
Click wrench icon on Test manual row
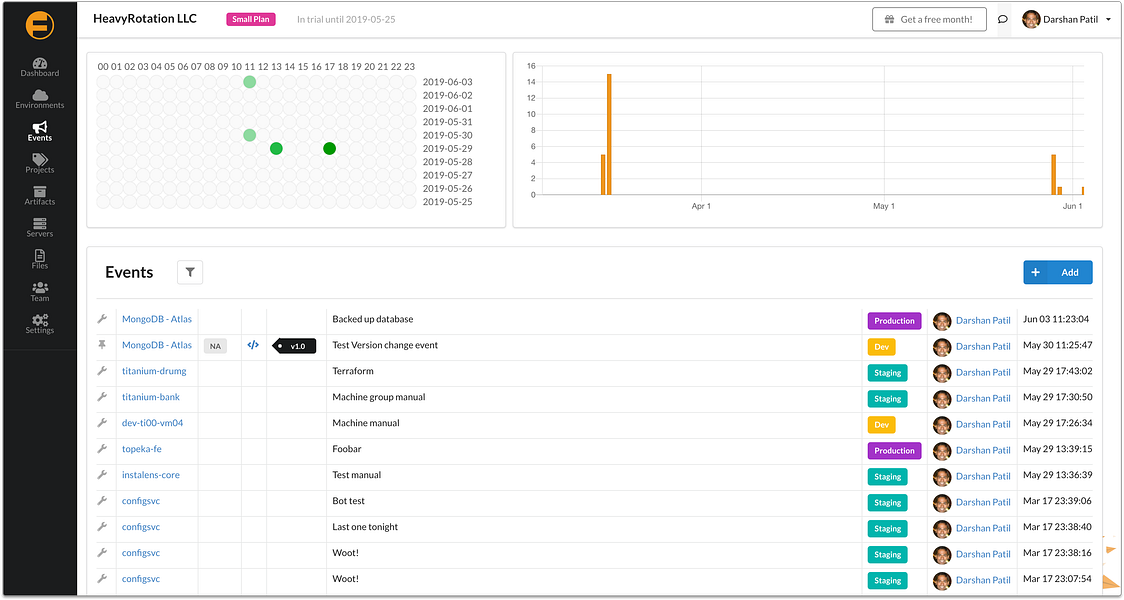[x=103, y=475]
